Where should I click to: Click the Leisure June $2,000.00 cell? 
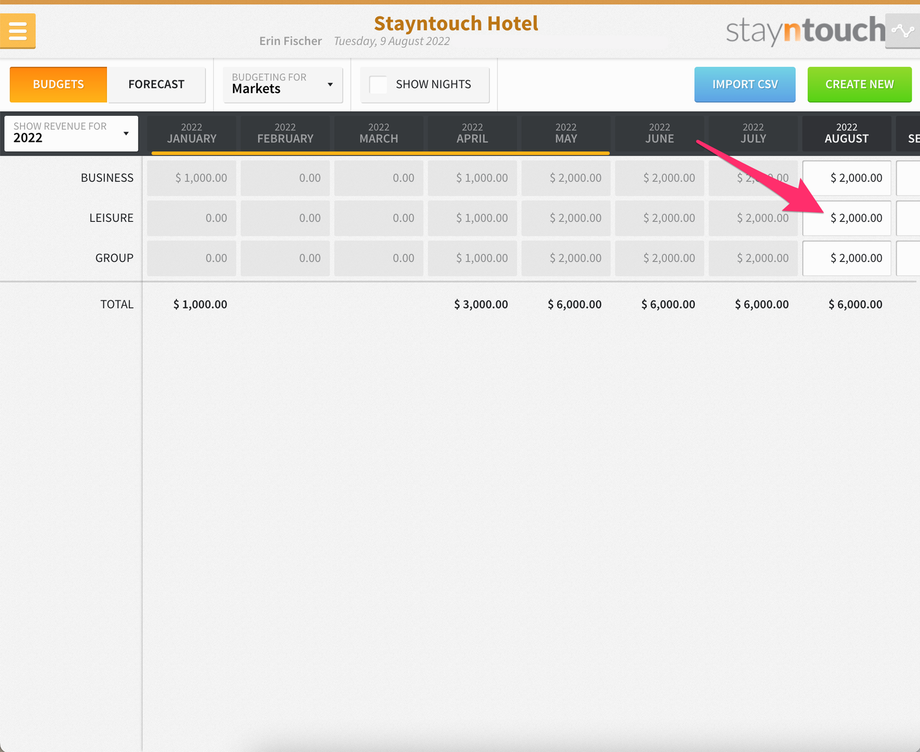point(659,218)
